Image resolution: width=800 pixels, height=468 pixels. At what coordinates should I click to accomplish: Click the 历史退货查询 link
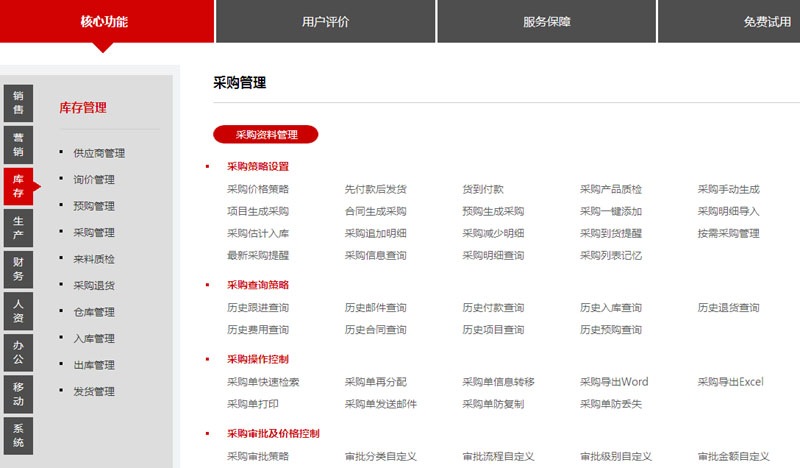pyautogui.click(x=728, y=308)
